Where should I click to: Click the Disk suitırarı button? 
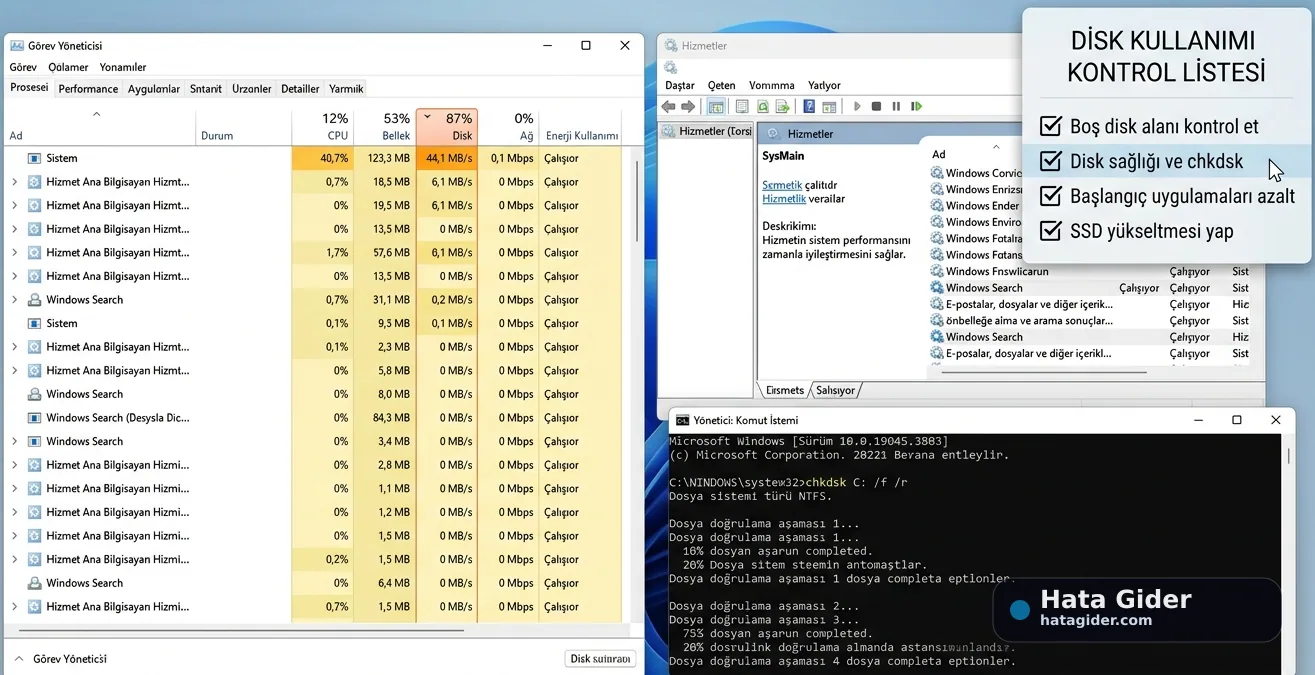coord(600,659)
